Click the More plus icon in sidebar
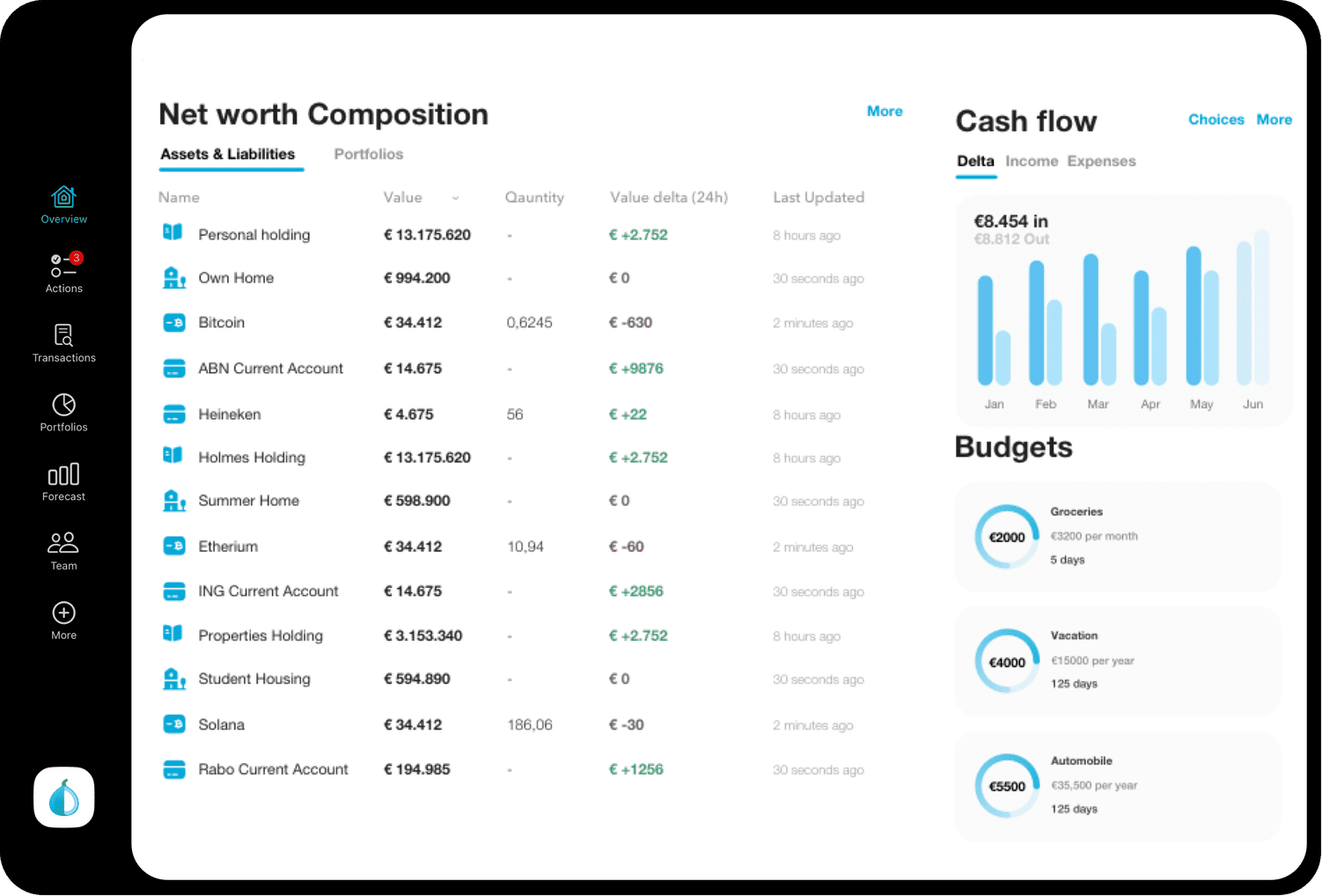This screenshot has width=1322, height=896. point(63,613)
